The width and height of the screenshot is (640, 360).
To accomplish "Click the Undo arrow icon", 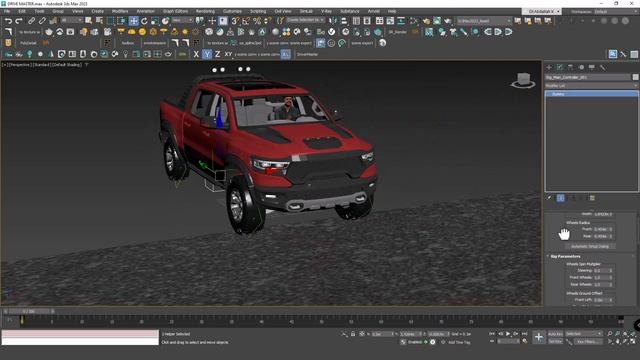I will (8, 21).
